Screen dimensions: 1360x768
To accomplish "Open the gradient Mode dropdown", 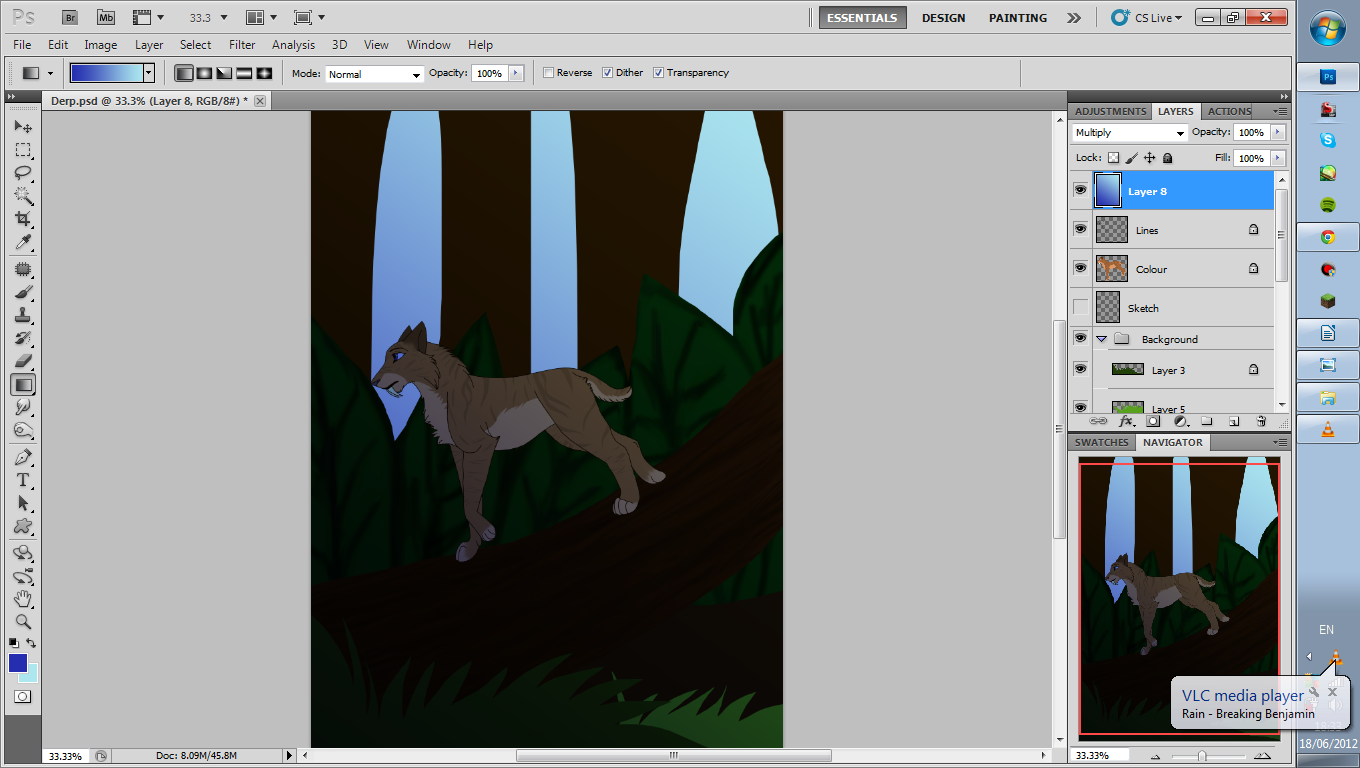I will [374, 74].
